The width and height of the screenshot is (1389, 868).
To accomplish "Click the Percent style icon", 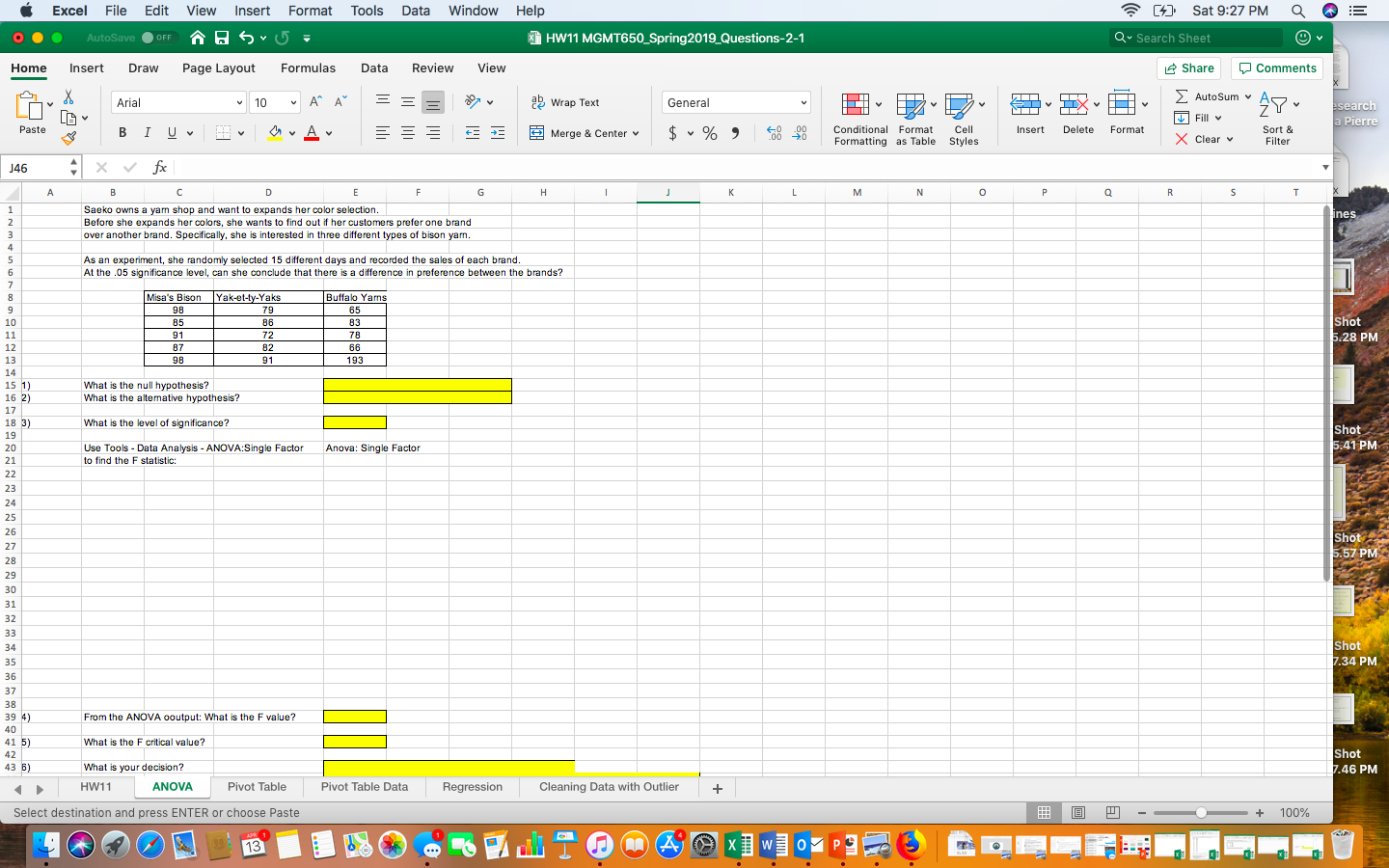I will 710,133.
